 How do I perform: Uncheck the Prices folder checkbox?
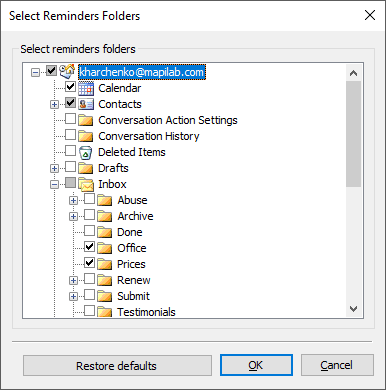(x=89, y=263)
